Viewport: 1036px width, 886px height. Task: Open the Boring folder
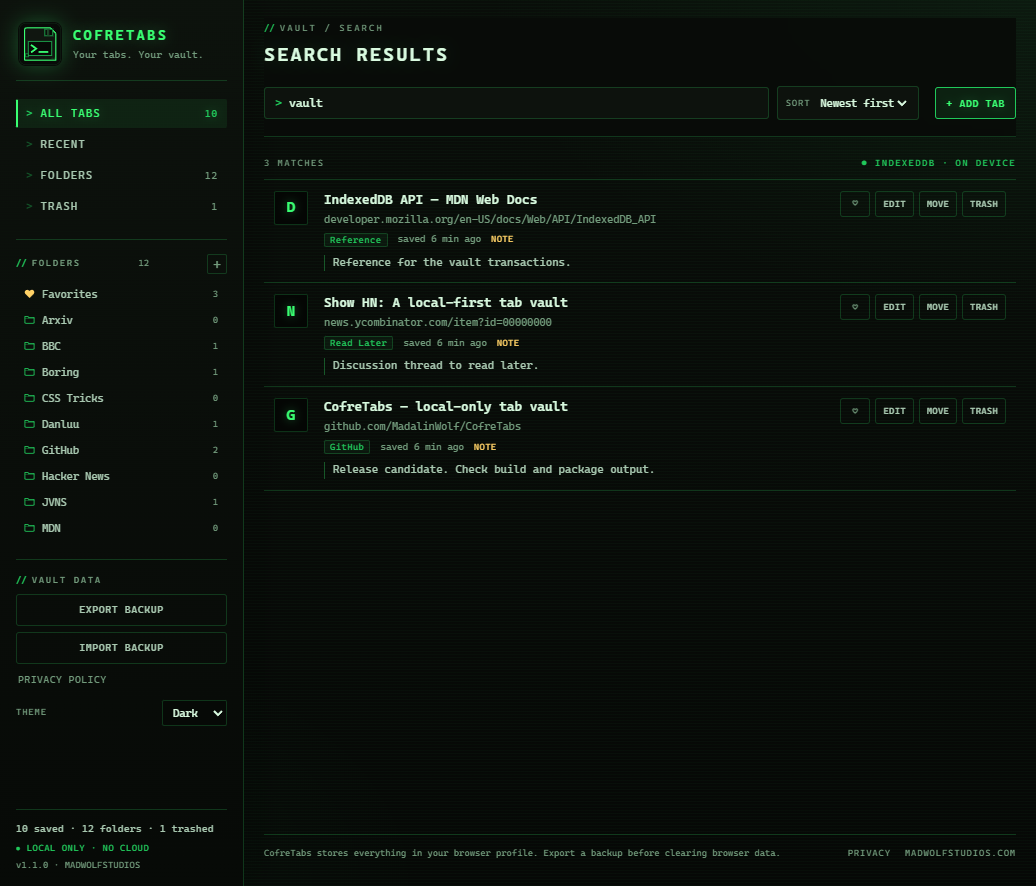[121, 372]
